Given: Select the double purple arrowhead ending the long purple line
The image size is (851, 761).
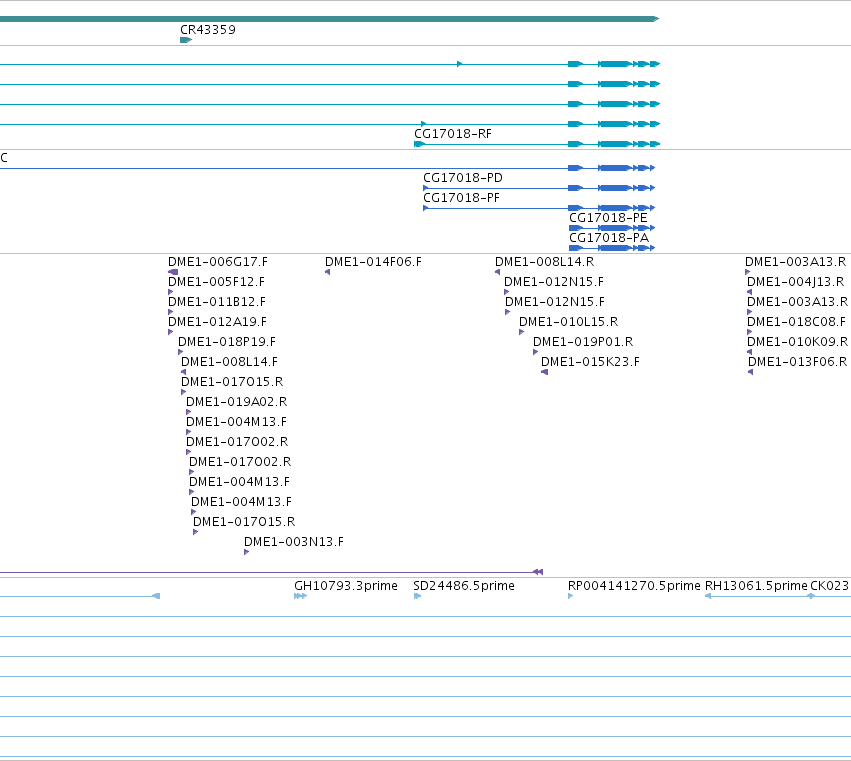Looking at the screenshot, I should 538,572.
